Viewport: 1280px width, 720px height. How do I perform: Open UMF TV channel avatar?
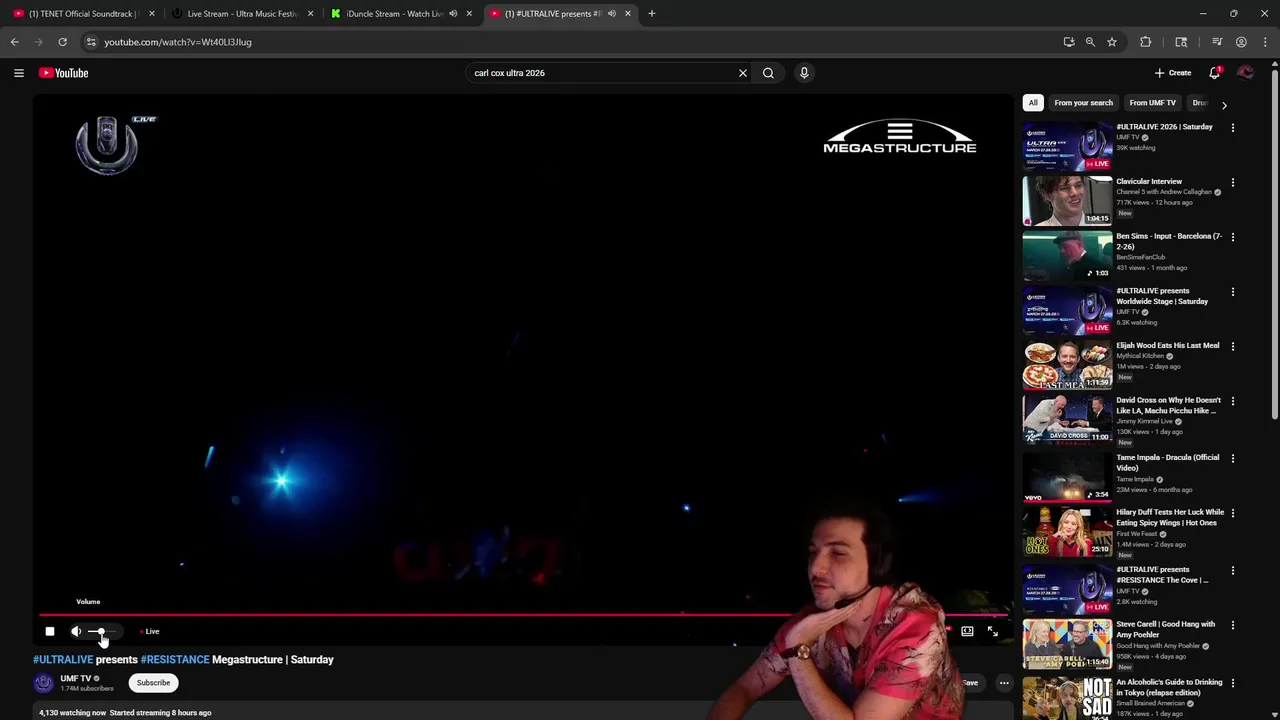[x=43, y=683]
